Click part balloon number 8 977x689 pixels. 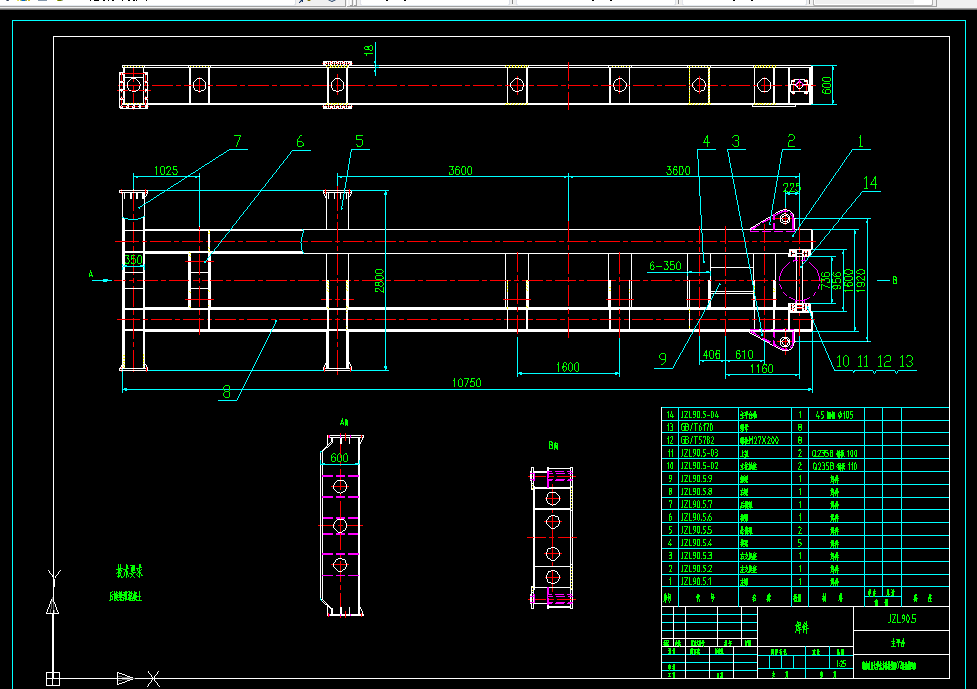coord(227,392)
